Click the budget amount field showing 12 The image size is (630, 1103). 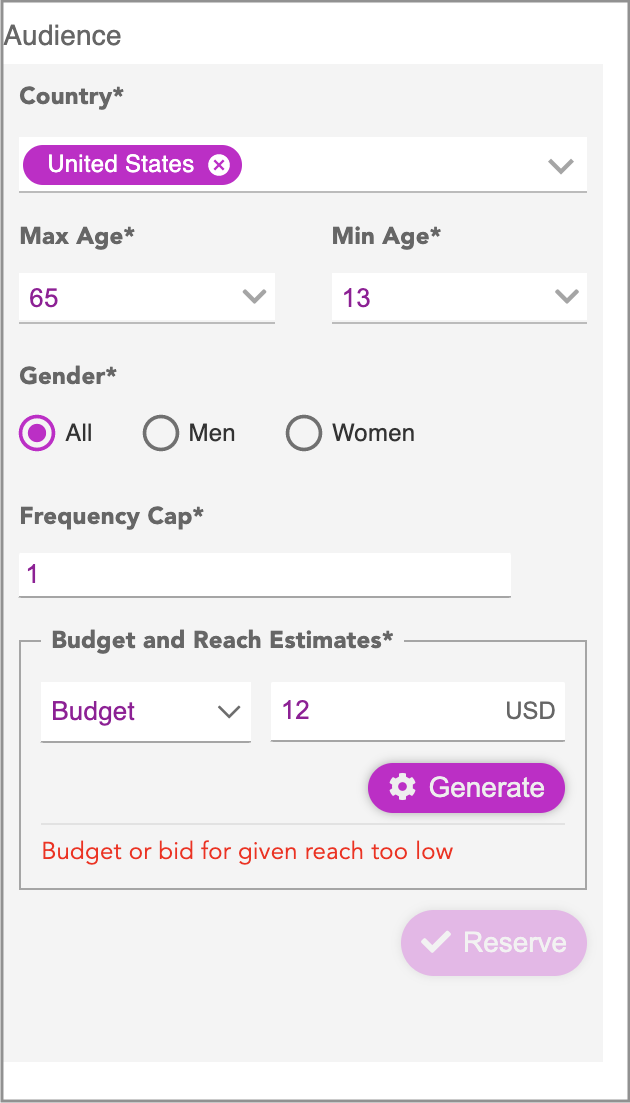pos(418,711)
